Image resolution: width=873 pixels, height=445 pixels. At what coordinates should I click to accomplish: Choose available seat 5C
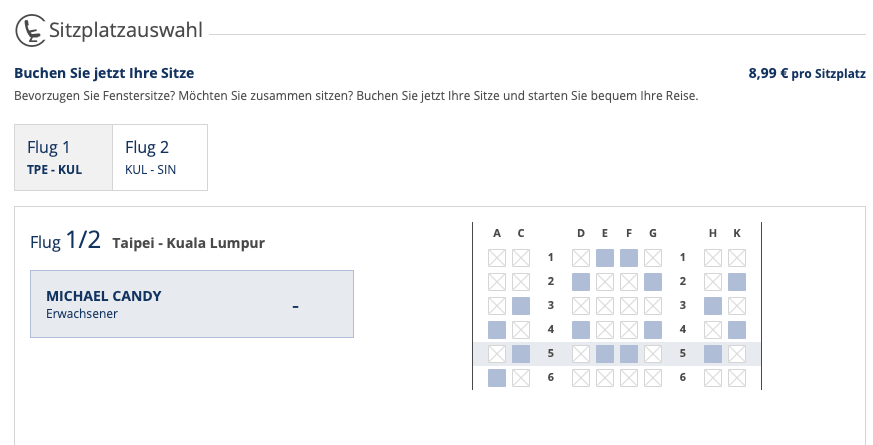coord(521,354)
